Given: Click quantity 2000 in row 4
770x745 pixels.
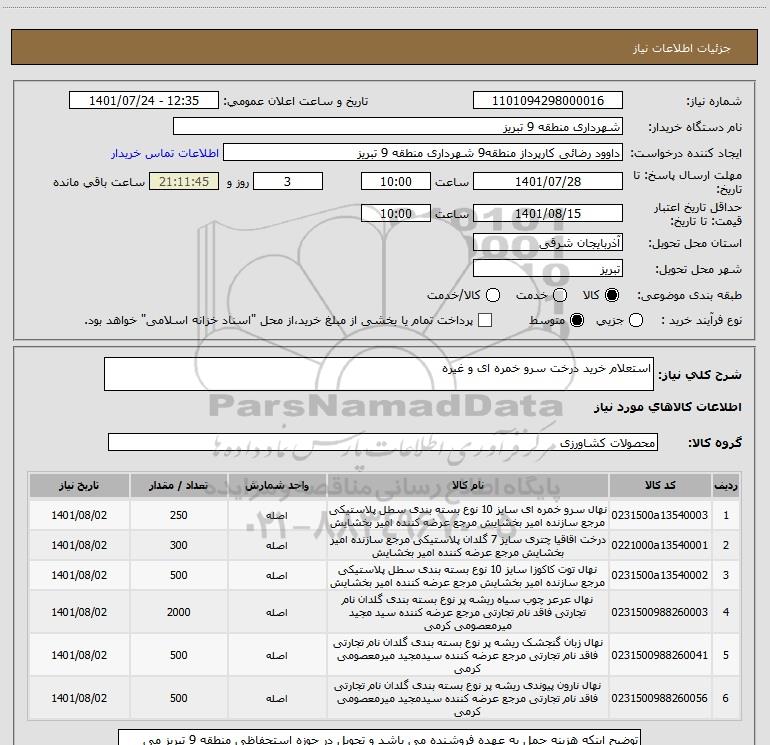Looking at the screenshot, I should 178,612.
